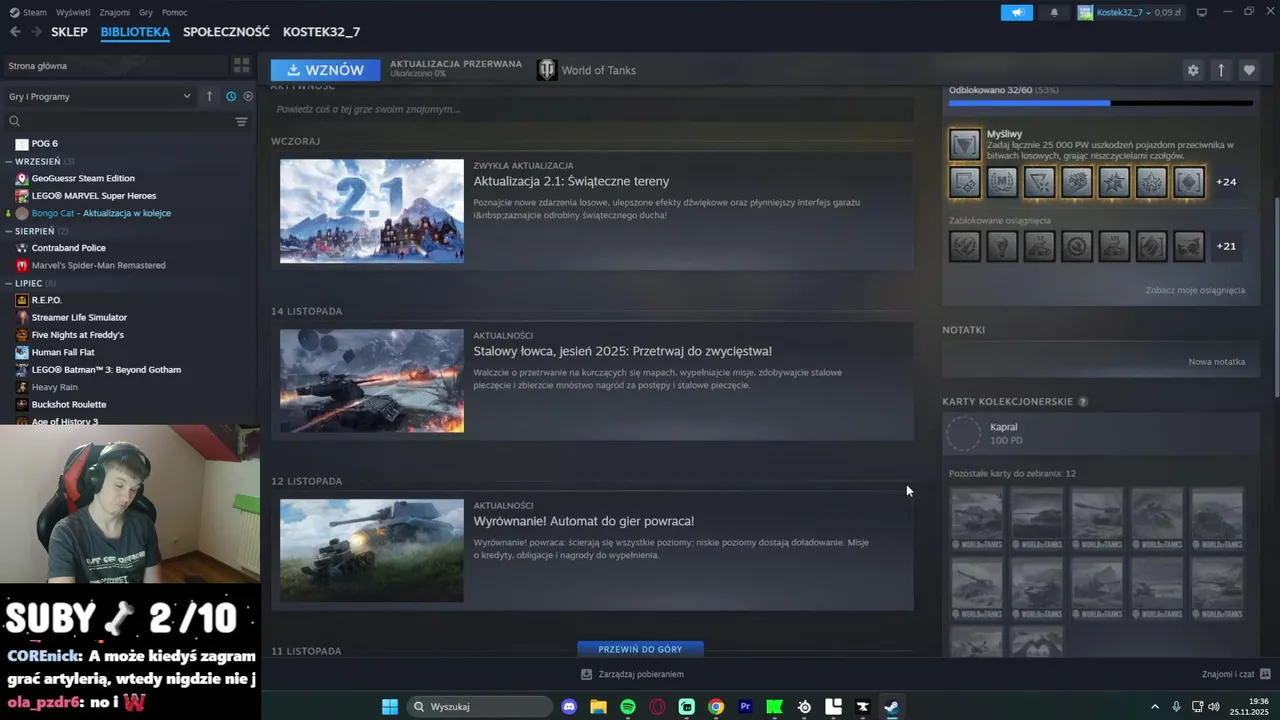Toggle the recent activity clock filter

click(x=231, y=96)
